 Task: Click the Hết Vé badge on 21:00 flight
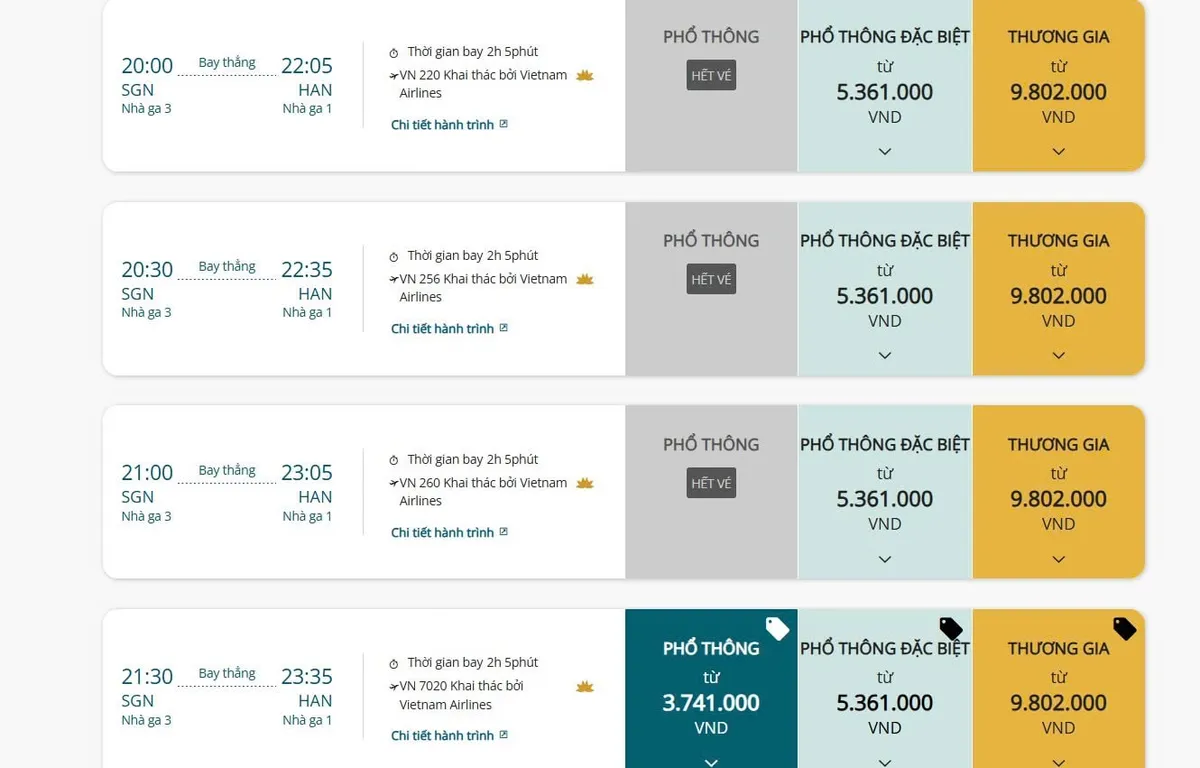(711, 484)
